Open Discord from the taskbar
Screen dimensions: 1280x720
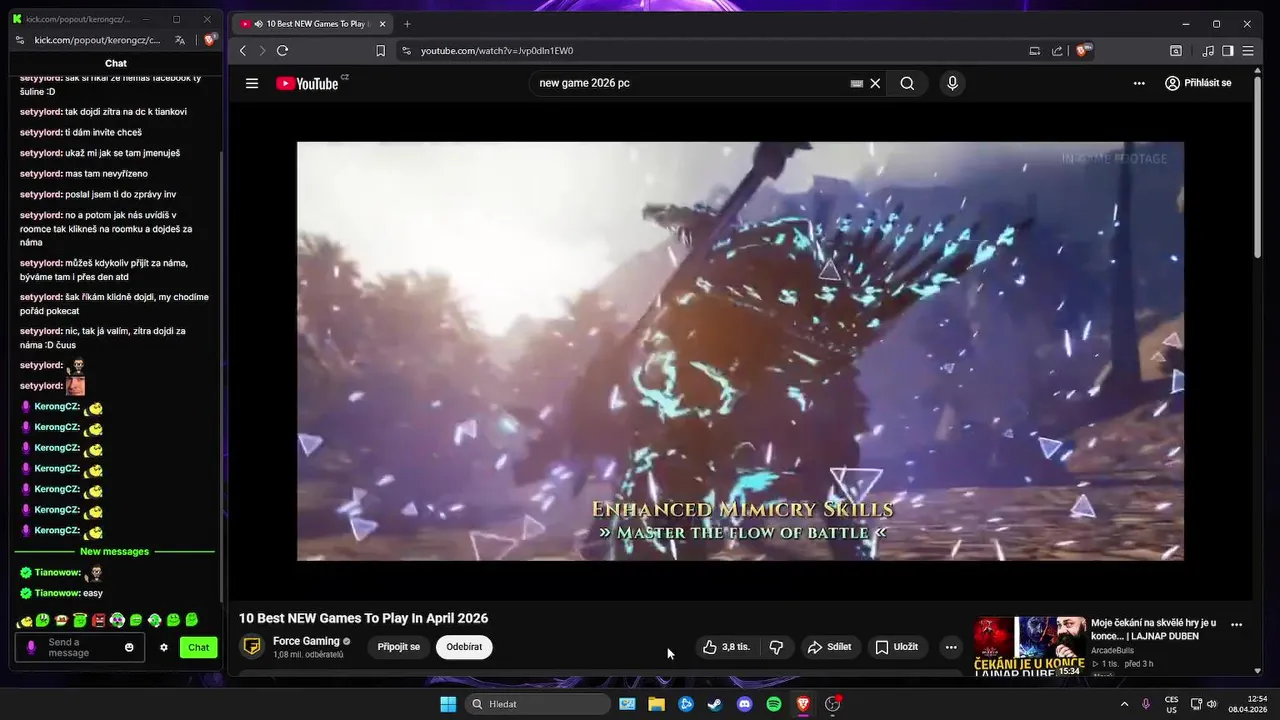(x=744, y=704)
